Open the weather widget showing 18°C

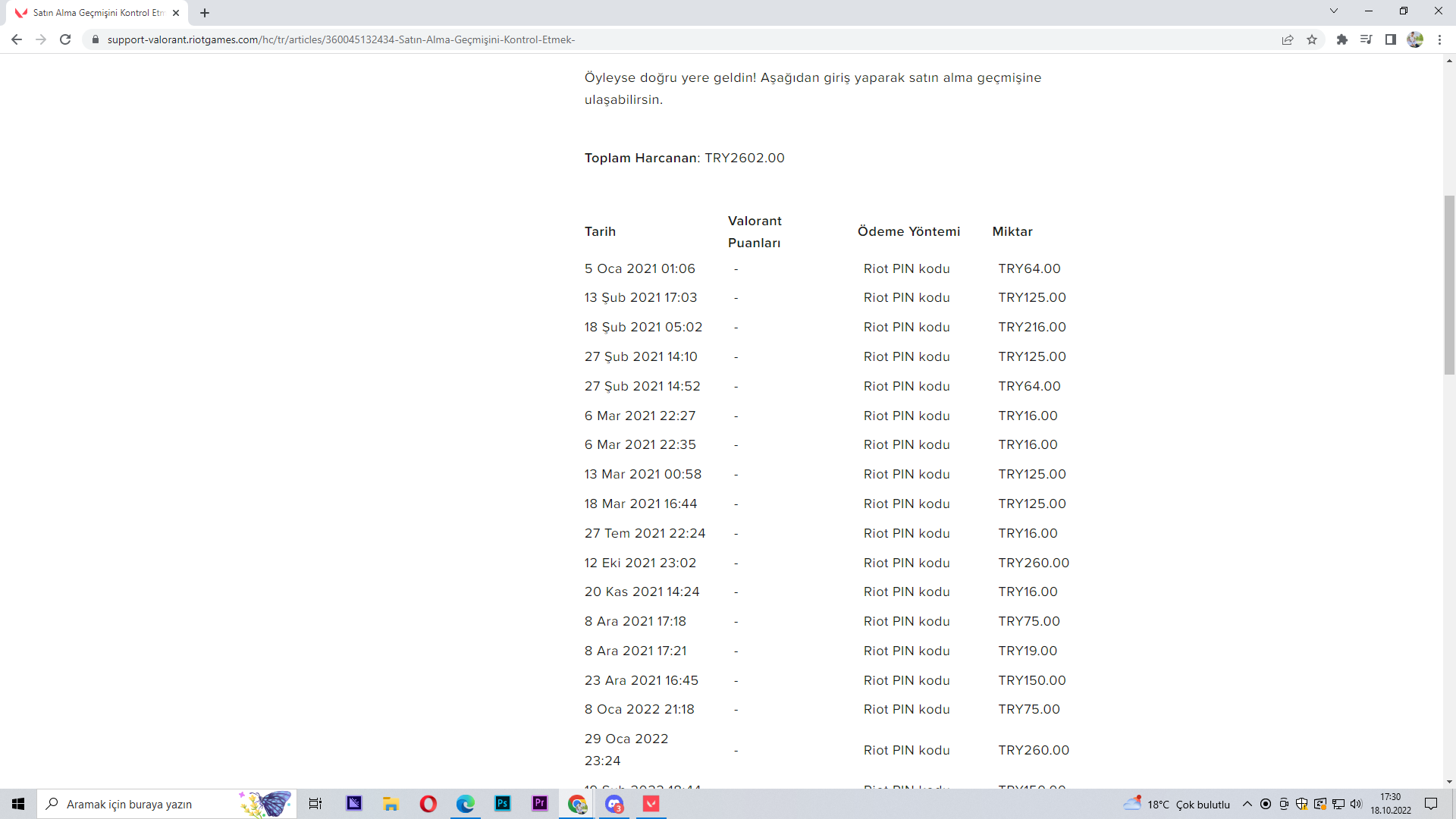[1177, 804]
